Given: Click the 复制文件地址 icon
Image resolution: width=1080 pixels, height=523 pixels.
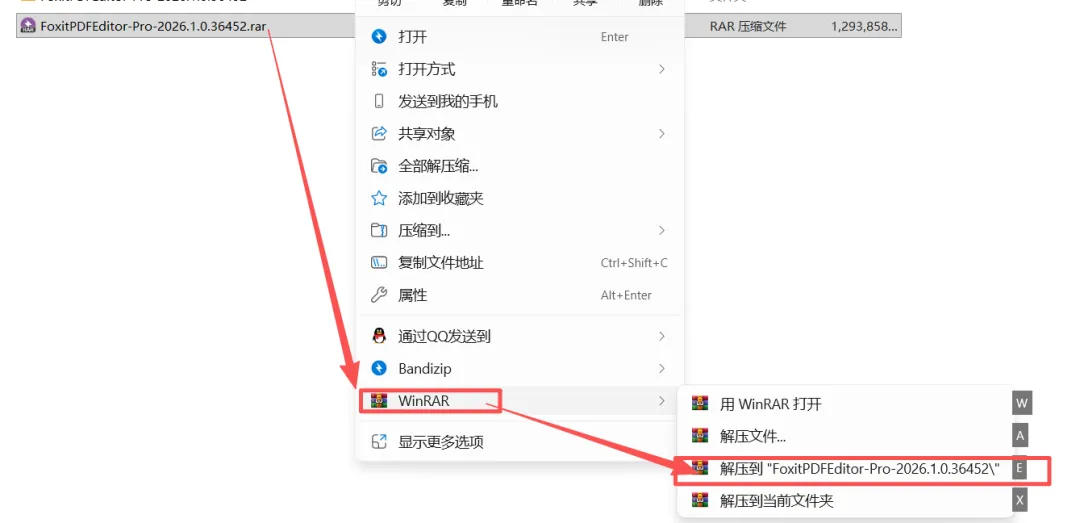Looking at the screenshot, I should point(379,263).
